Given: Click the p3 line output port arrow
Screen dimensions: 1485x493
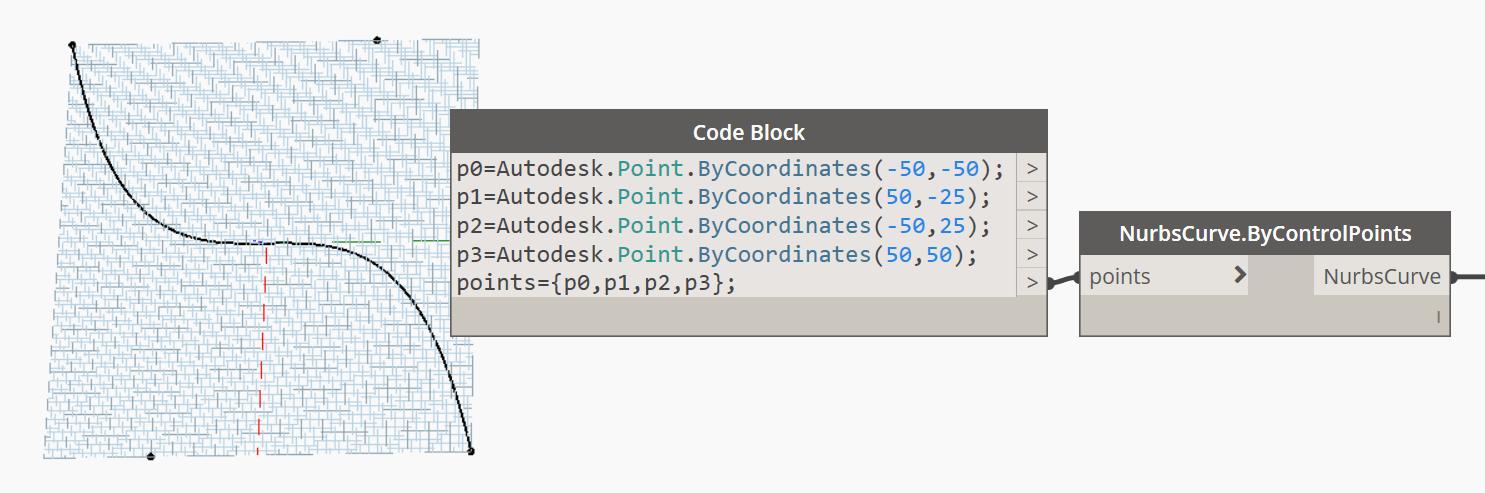Looking at the screenshot, I should pos(1031,255).
